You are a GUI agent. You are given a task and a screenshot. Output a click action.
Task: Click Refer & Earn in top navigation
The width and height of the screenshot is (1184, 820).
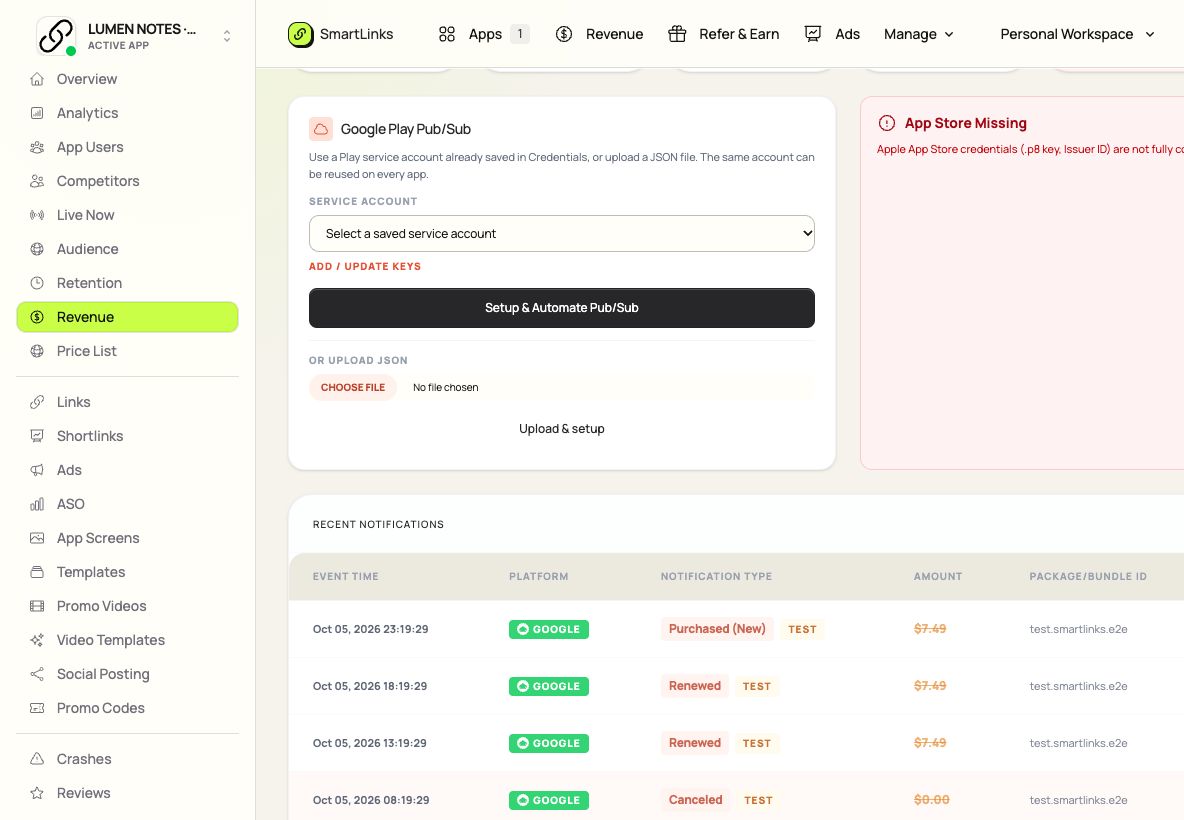[739, 35]
